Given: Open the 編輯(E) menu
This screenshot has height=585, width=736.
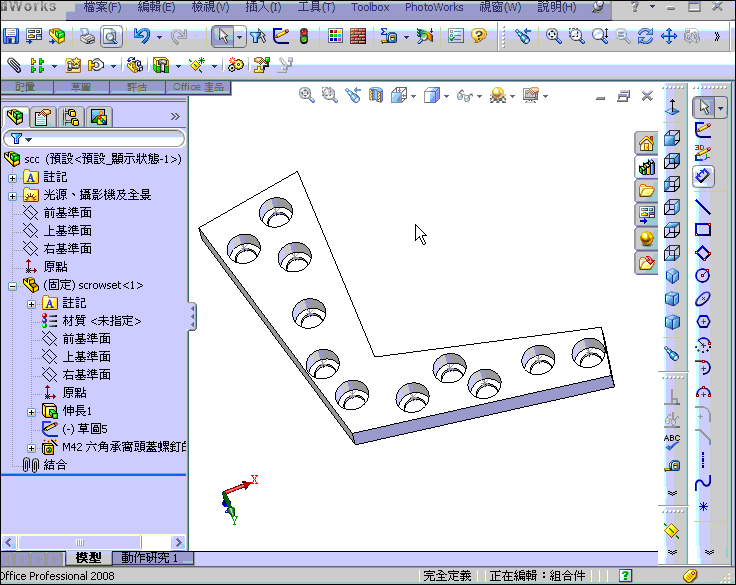Looking at the screenshot, I should (x=156, y=7).
